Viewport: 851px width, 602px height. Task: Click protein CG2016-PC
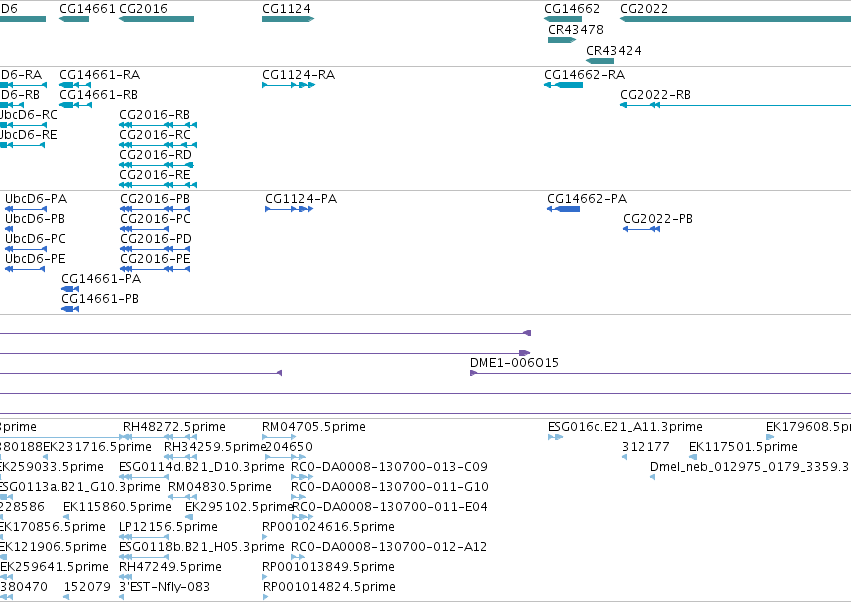point(155,219)
